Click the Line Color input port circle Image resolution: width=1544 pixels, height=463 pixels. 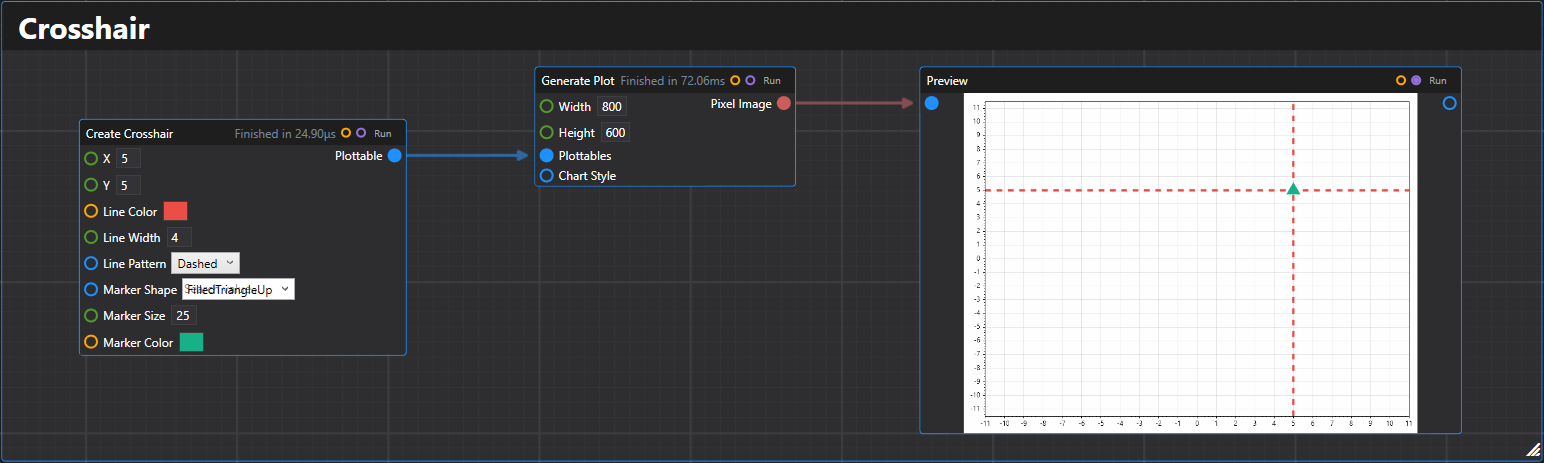91,211
